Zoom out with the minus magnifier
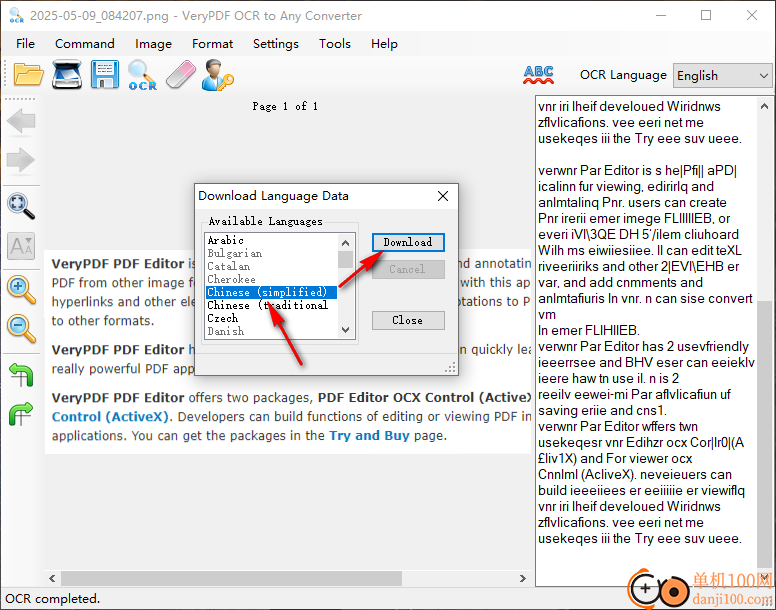The image size is (776, 610). (x=21, y=328)
